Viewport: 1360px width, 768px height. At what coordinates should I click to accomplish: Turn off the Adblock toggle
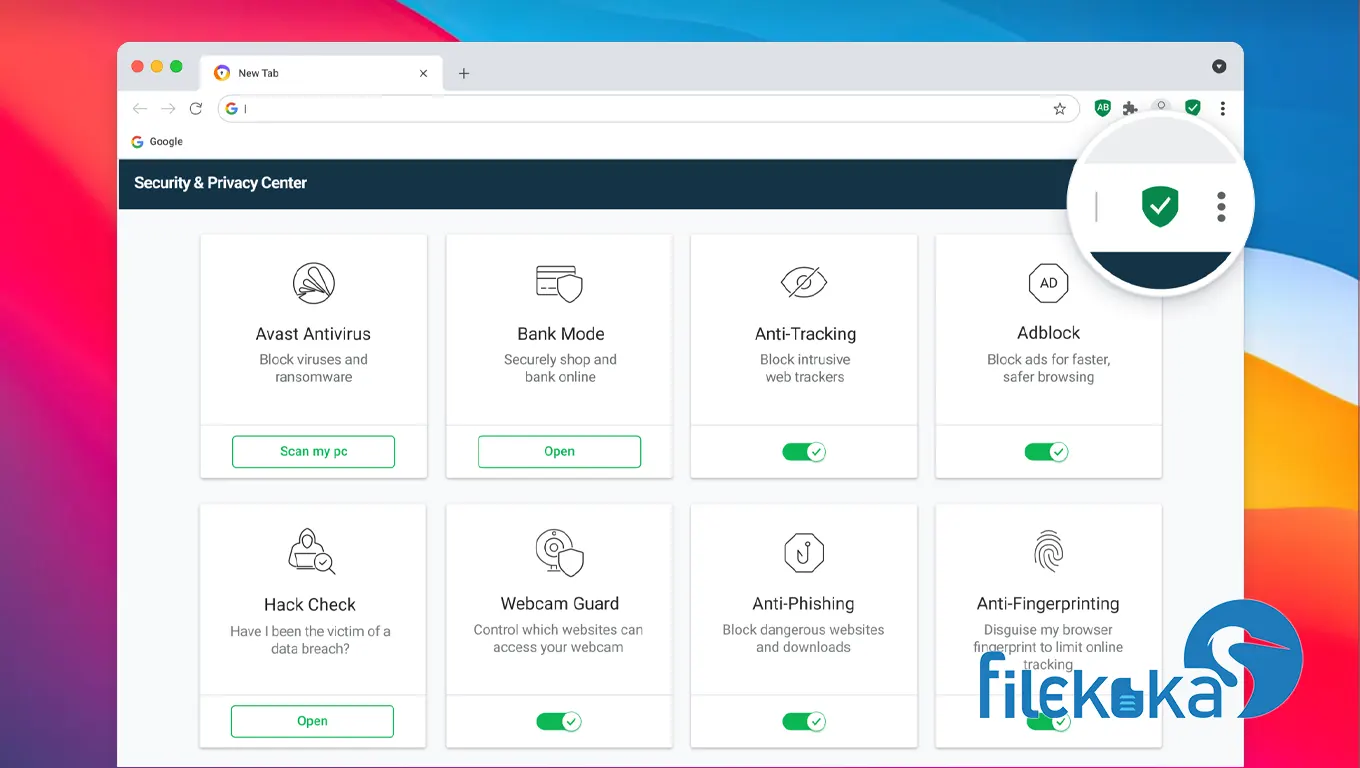coord(1047,452)
